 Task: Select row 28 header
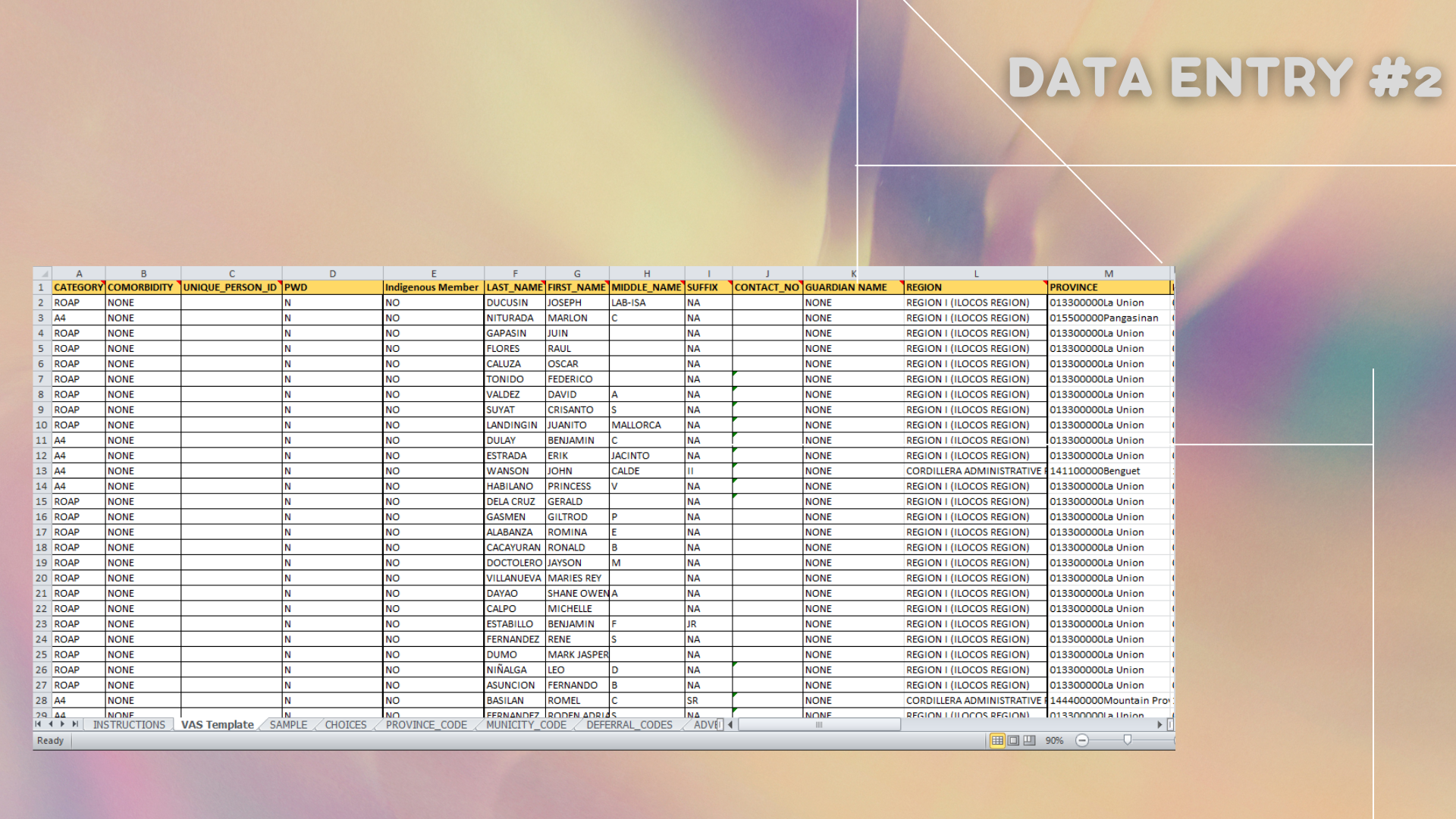click(42, 701)
